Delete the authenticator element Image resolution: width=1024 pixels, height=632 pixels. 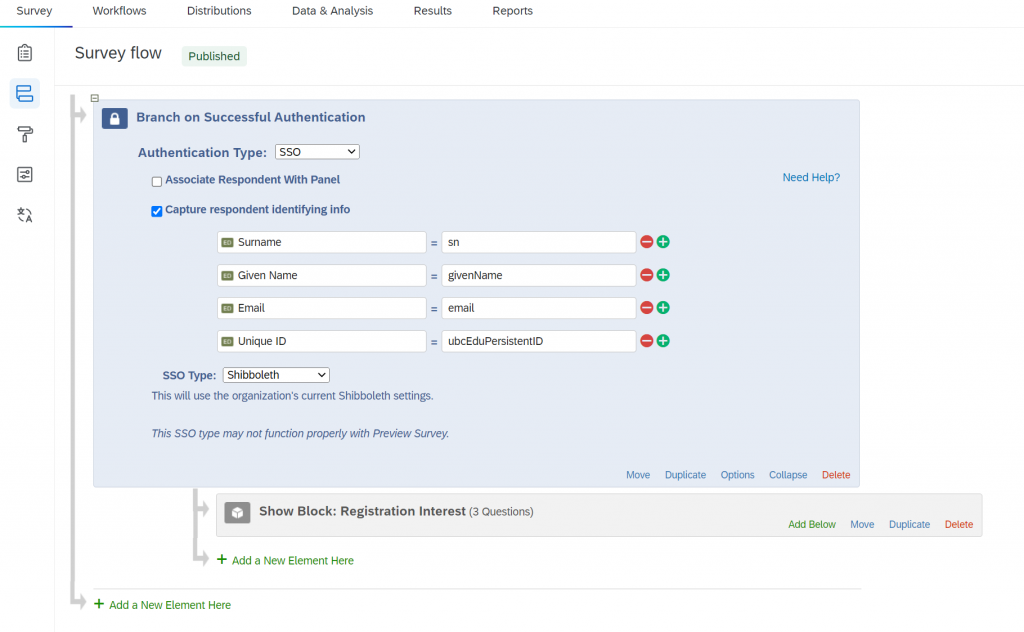[836, 475]
